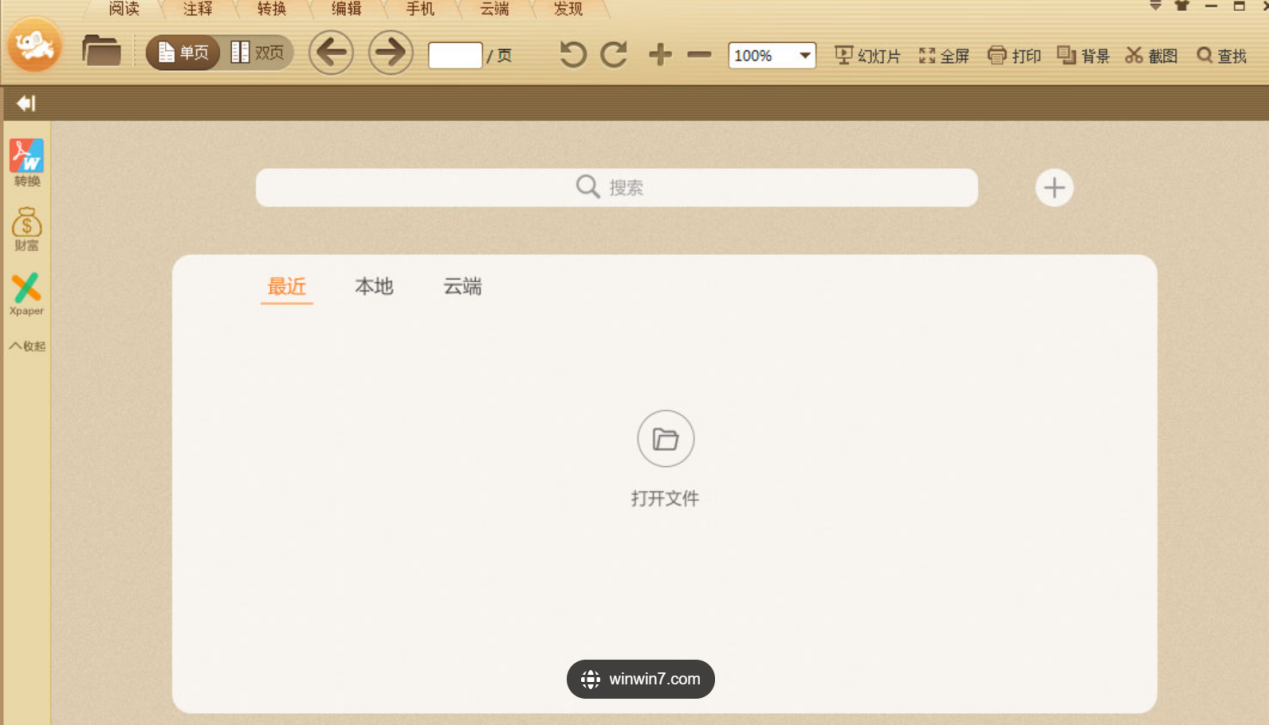The height and width of the screenshot is (725, 1269).
Task: Click zoom in plus icon
Action: tap(659, 55)
